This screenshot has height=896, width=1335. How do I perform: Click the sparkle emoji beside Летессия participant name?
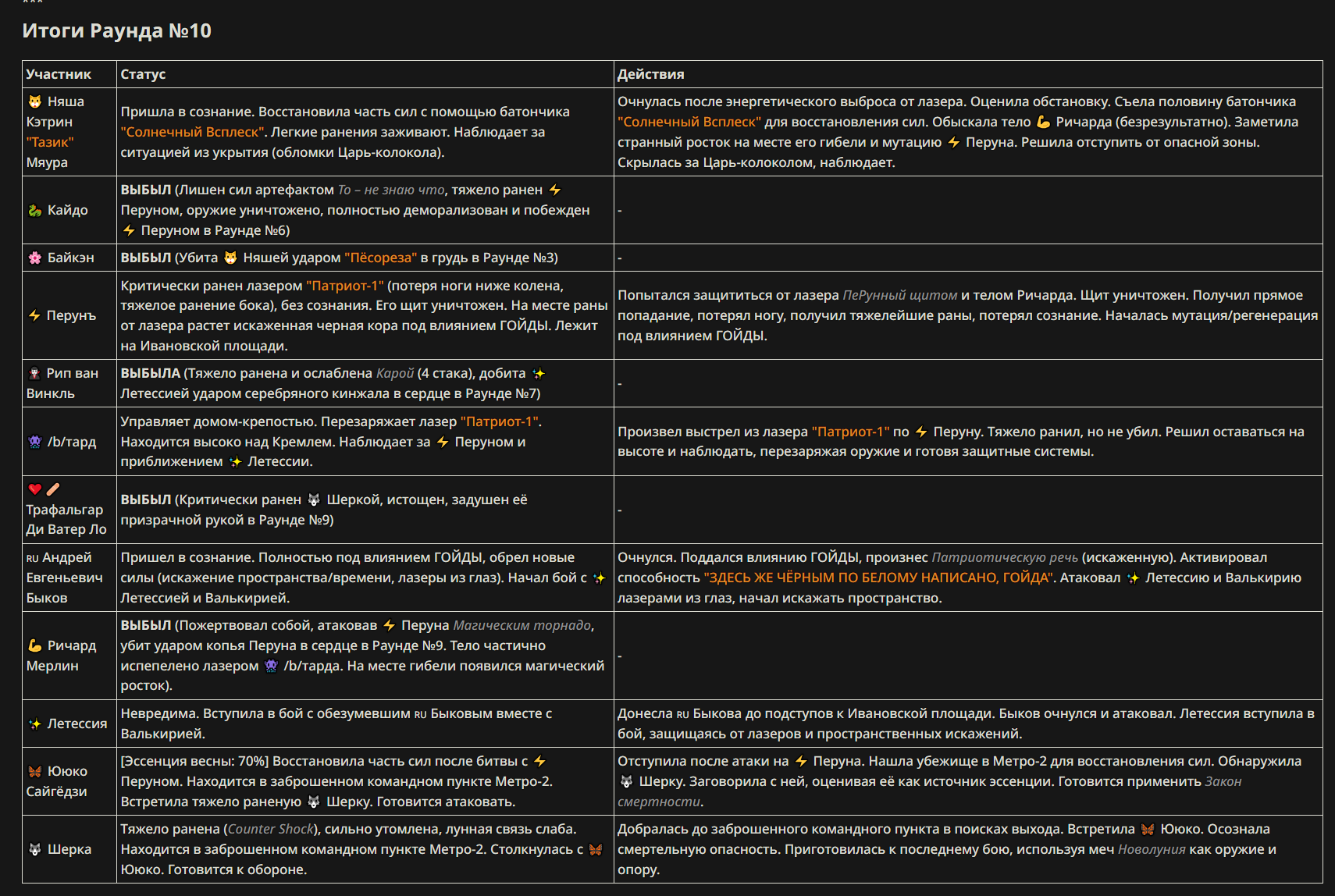coord(34,724)
